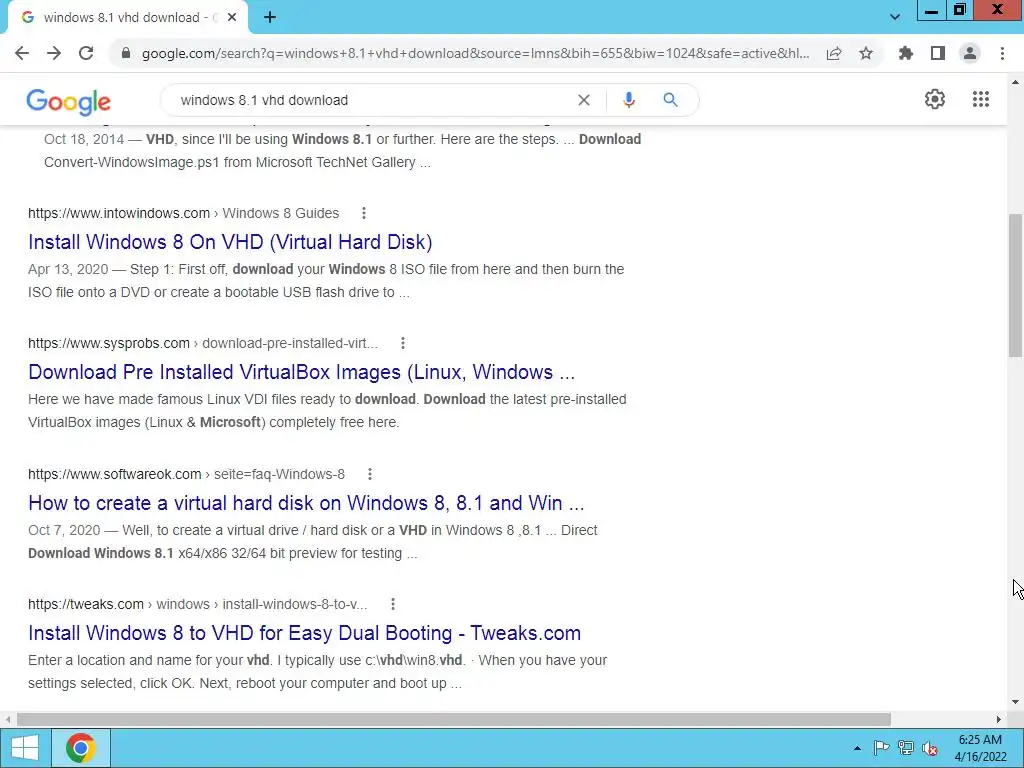Open muted volume tray icon
Image resolution: width=1024 pixels, height=768 pixels.
tap(930, 748)
